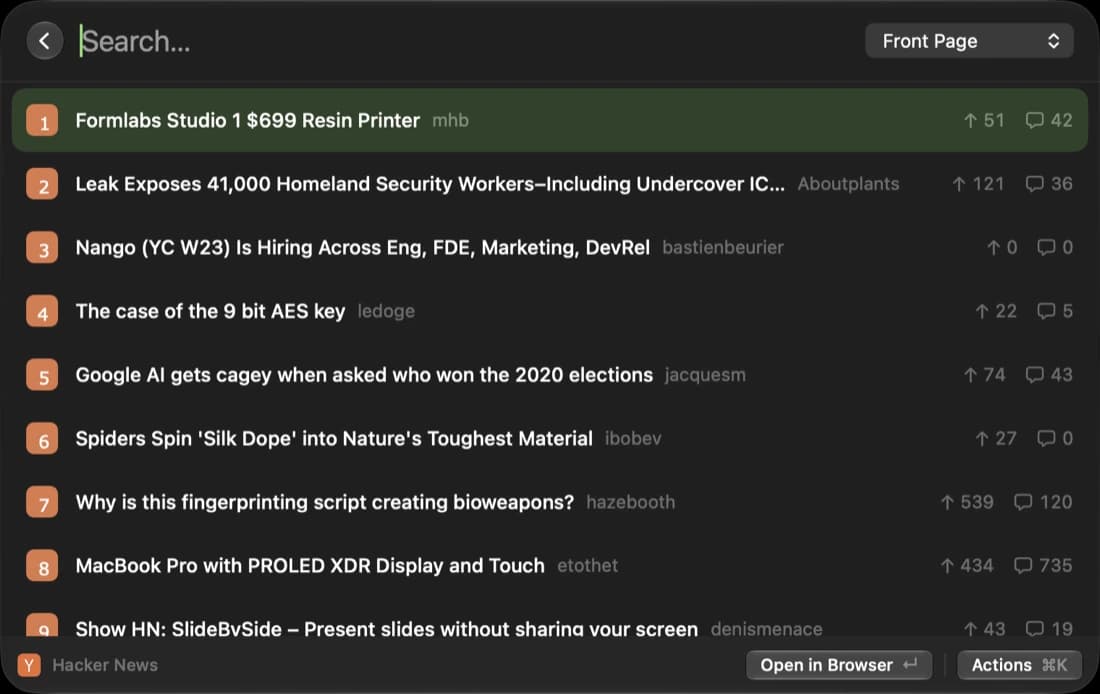The width and height of the screenshot is (1100, 694).
Task: Click Open in Browser button
Action: click(x=839, y=665)
